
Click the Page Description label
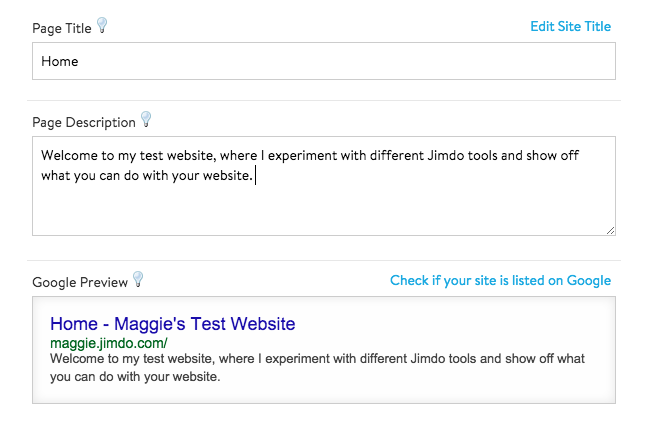coord(83,123)
